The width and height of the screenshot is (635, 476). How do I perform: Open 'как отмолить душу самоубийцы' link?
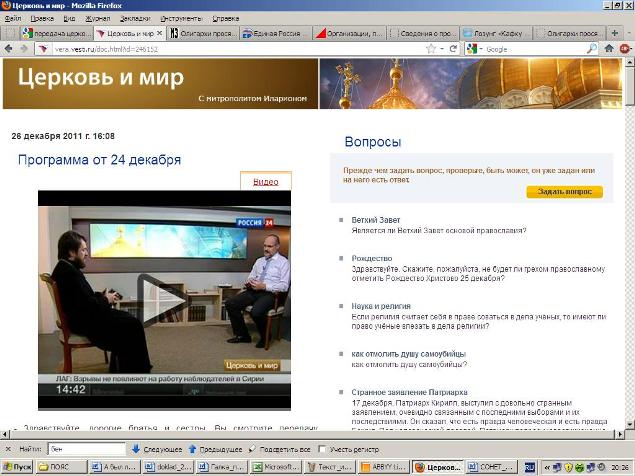point(409,354)
